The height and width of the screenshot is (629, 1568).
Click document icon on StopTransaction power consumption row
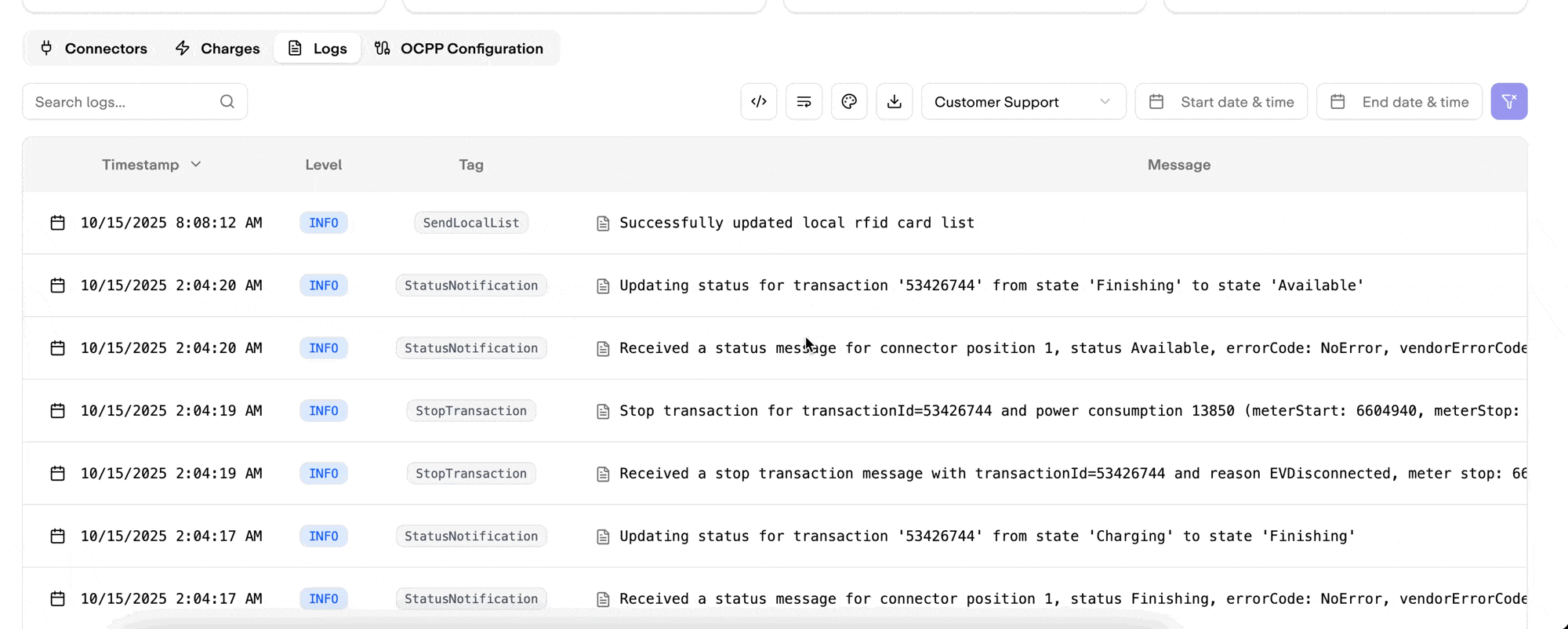pyautogui.click(x=602, y=412)
